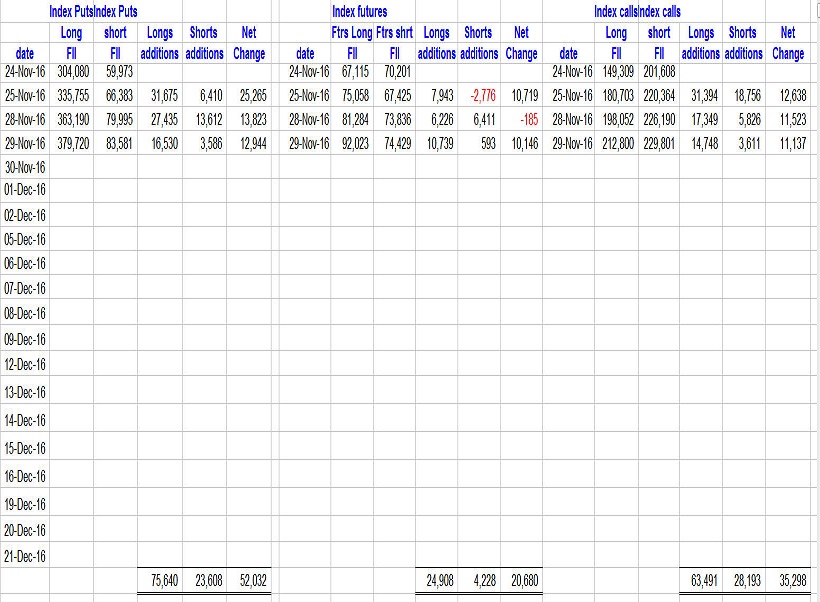Select the futures net change total 20,680
This screenshot has width=820, height=602.
point(521,578)
